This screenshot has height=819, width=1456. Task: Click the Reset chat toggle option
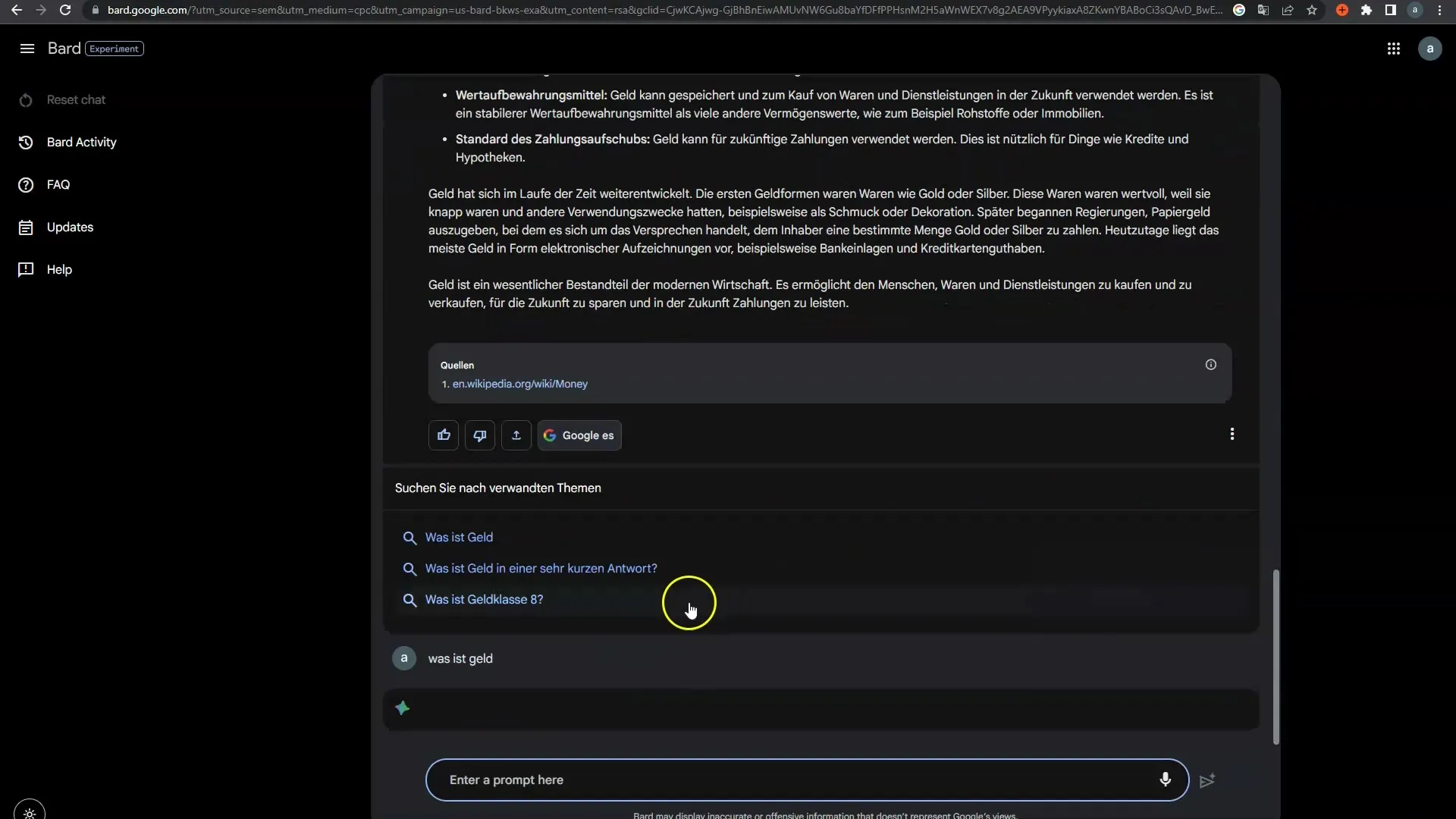tap(76, 99)
